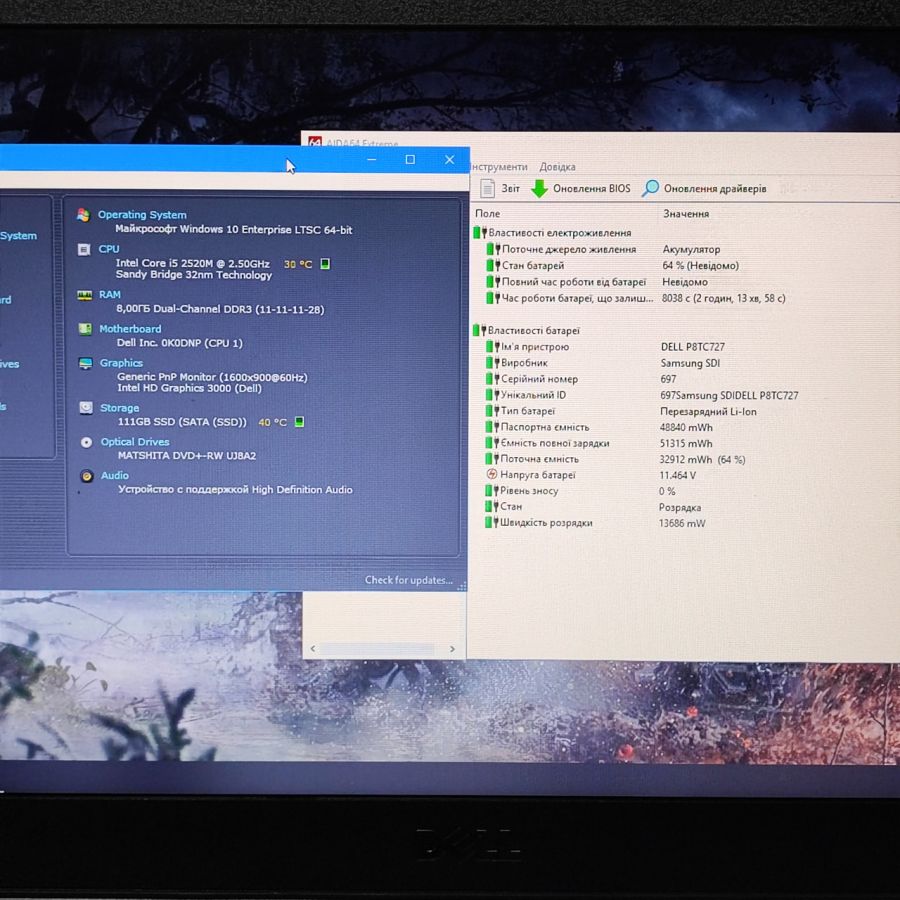This screenshot has width=900, height=900.
Task: Click the Optical Drives disc icon
Action: (x=87, y=442)
